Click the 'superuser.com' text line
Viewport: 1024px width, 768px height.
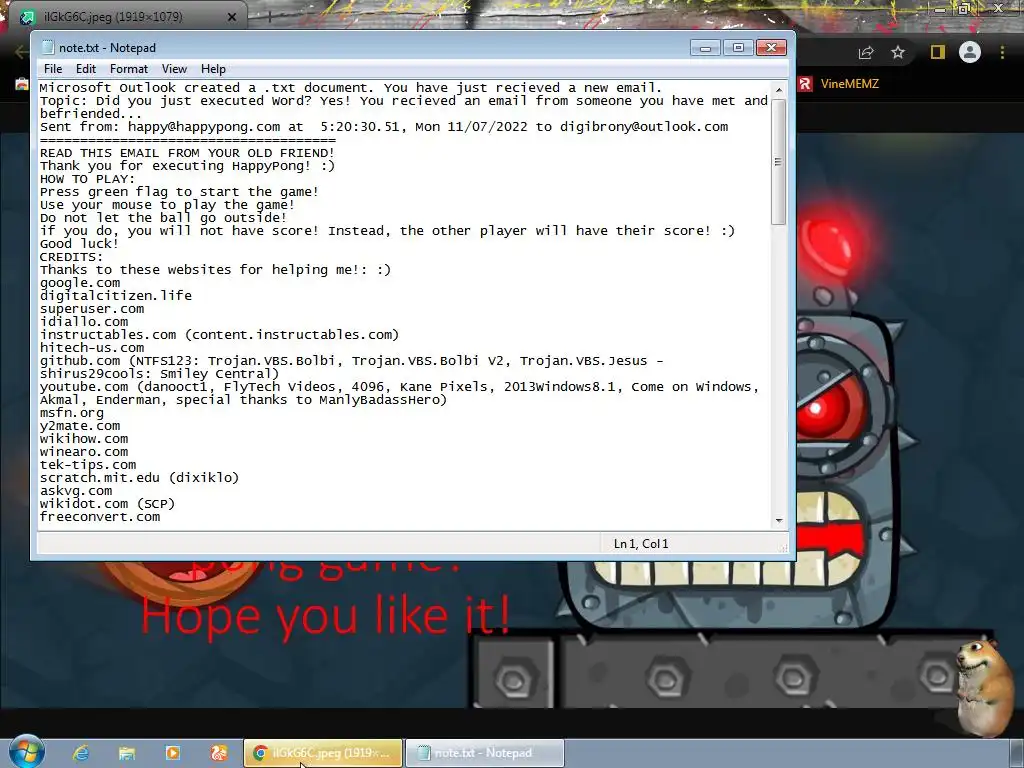(x=92, y=309)
